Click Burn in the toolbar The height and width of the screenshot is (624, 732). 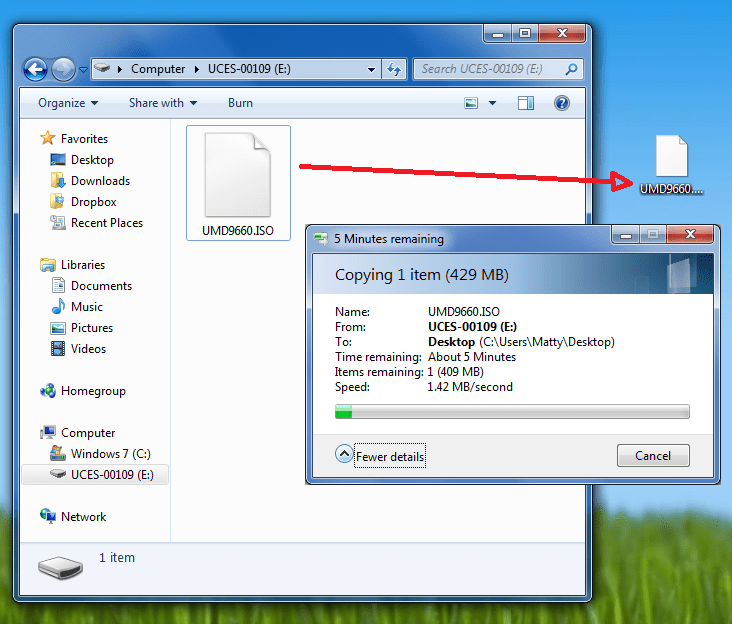click(x=240, y=103)
